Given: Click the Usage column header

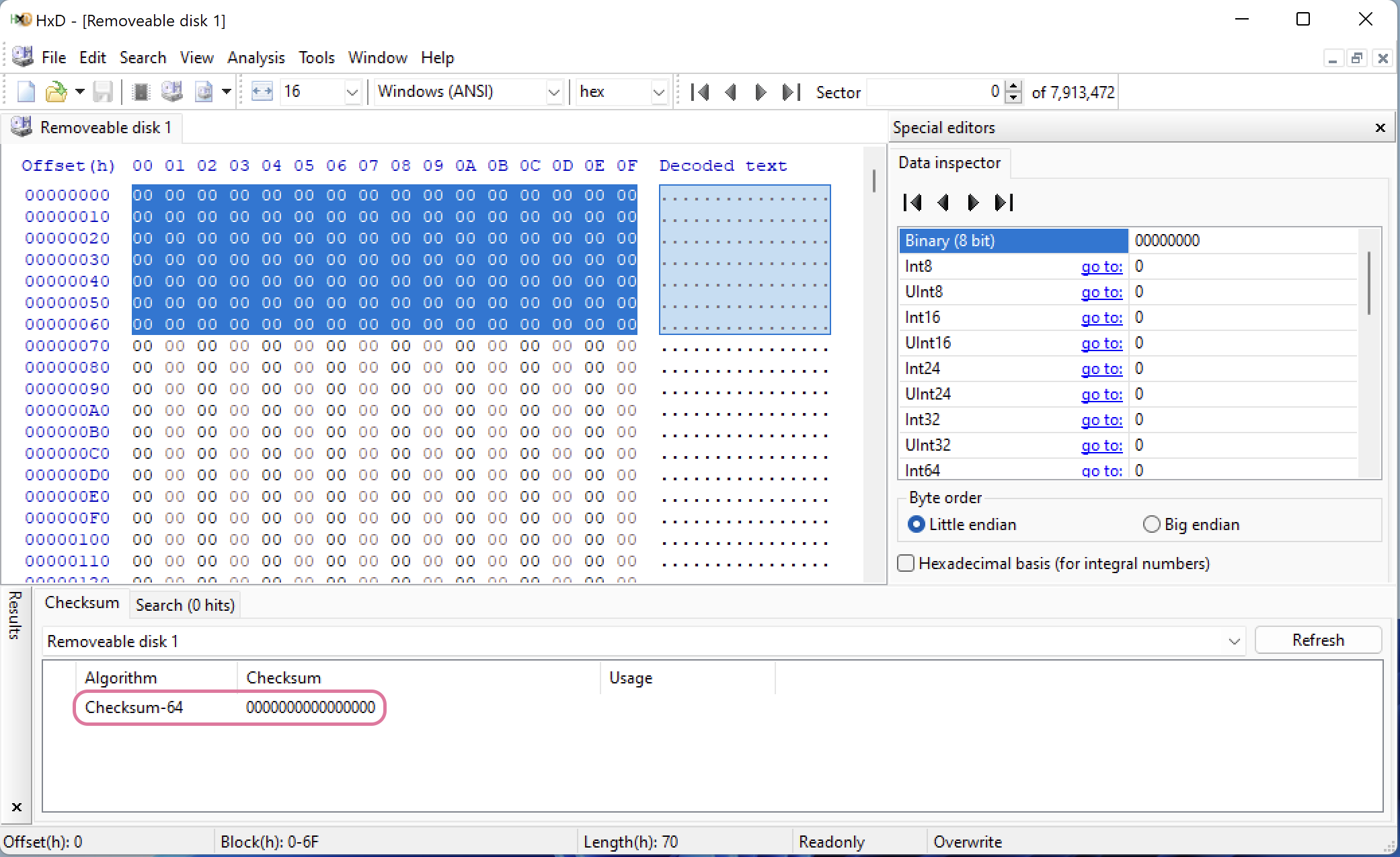Looking at the screenshot, I should pos(687,678).
